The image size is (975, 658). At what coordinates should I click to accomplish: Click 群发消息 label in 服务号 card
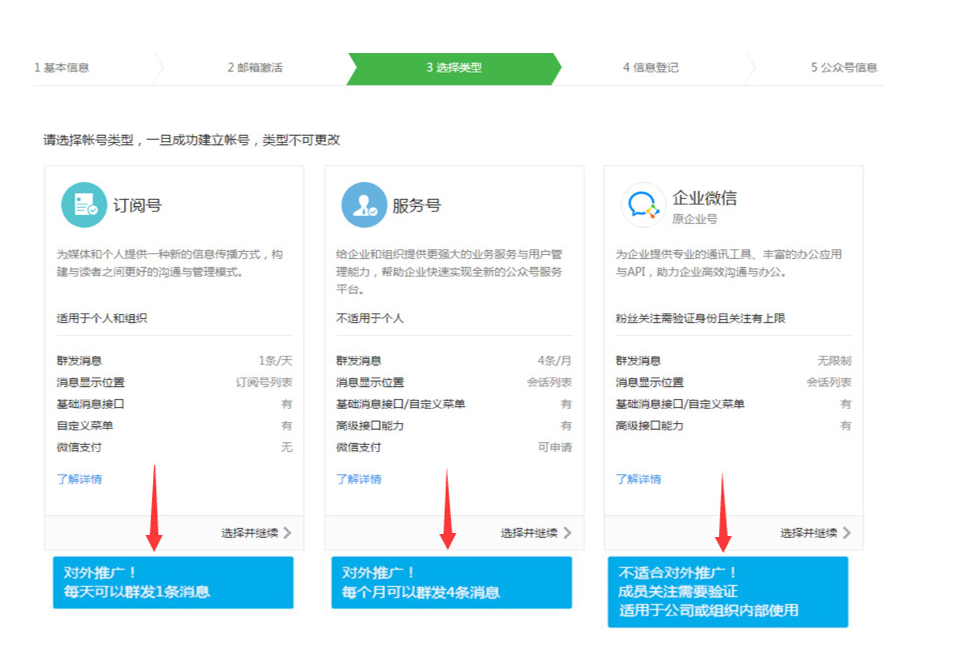(x=359, y=361)
